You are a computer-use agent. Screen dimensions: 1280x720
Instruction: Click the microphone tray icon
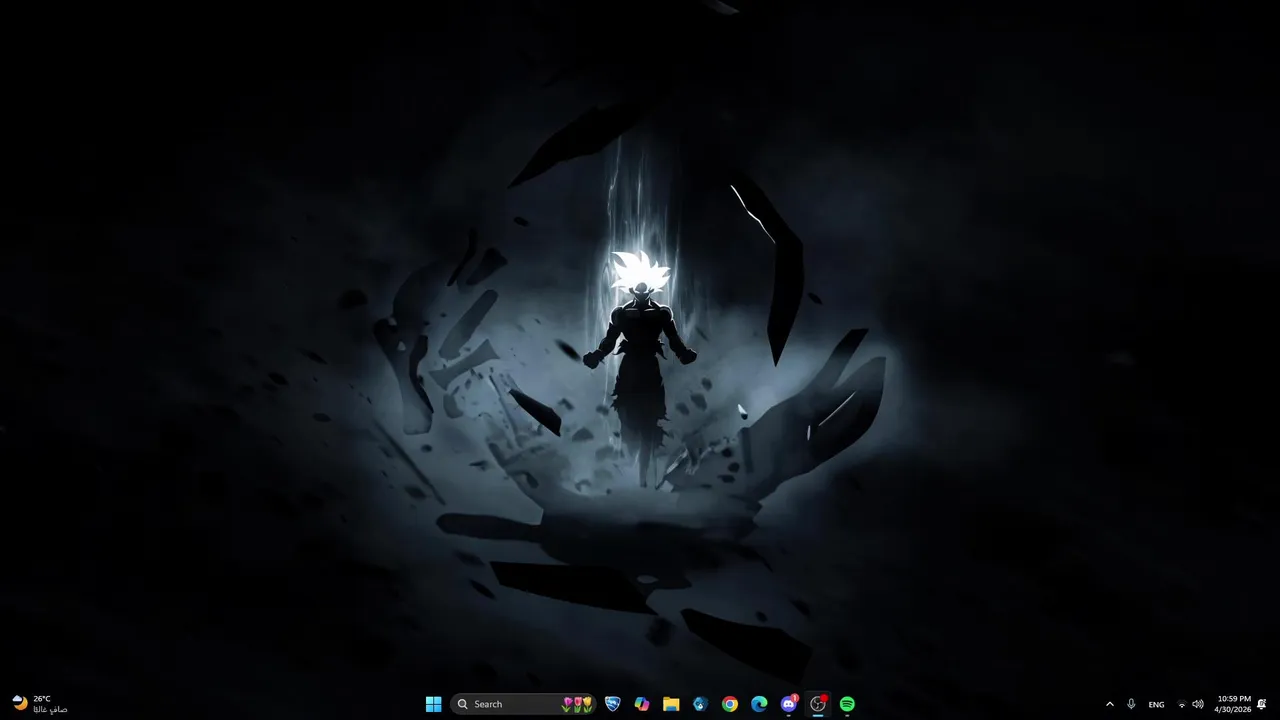(1131, 704)
